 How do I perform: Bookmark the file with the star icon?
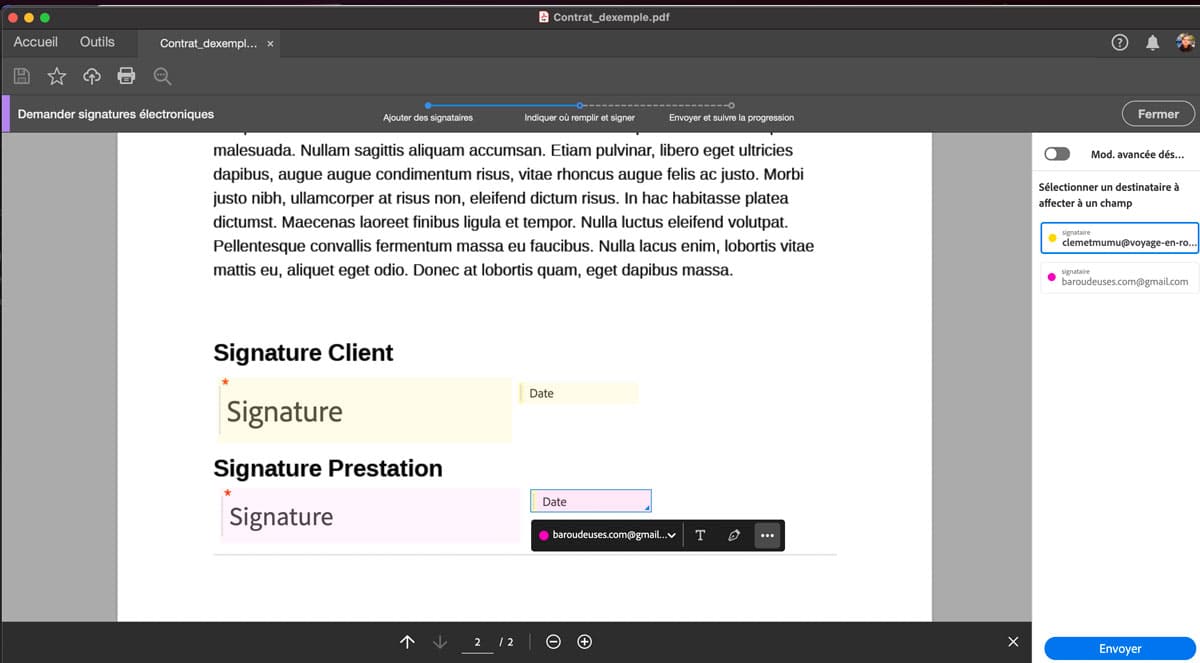click(57, 76)
